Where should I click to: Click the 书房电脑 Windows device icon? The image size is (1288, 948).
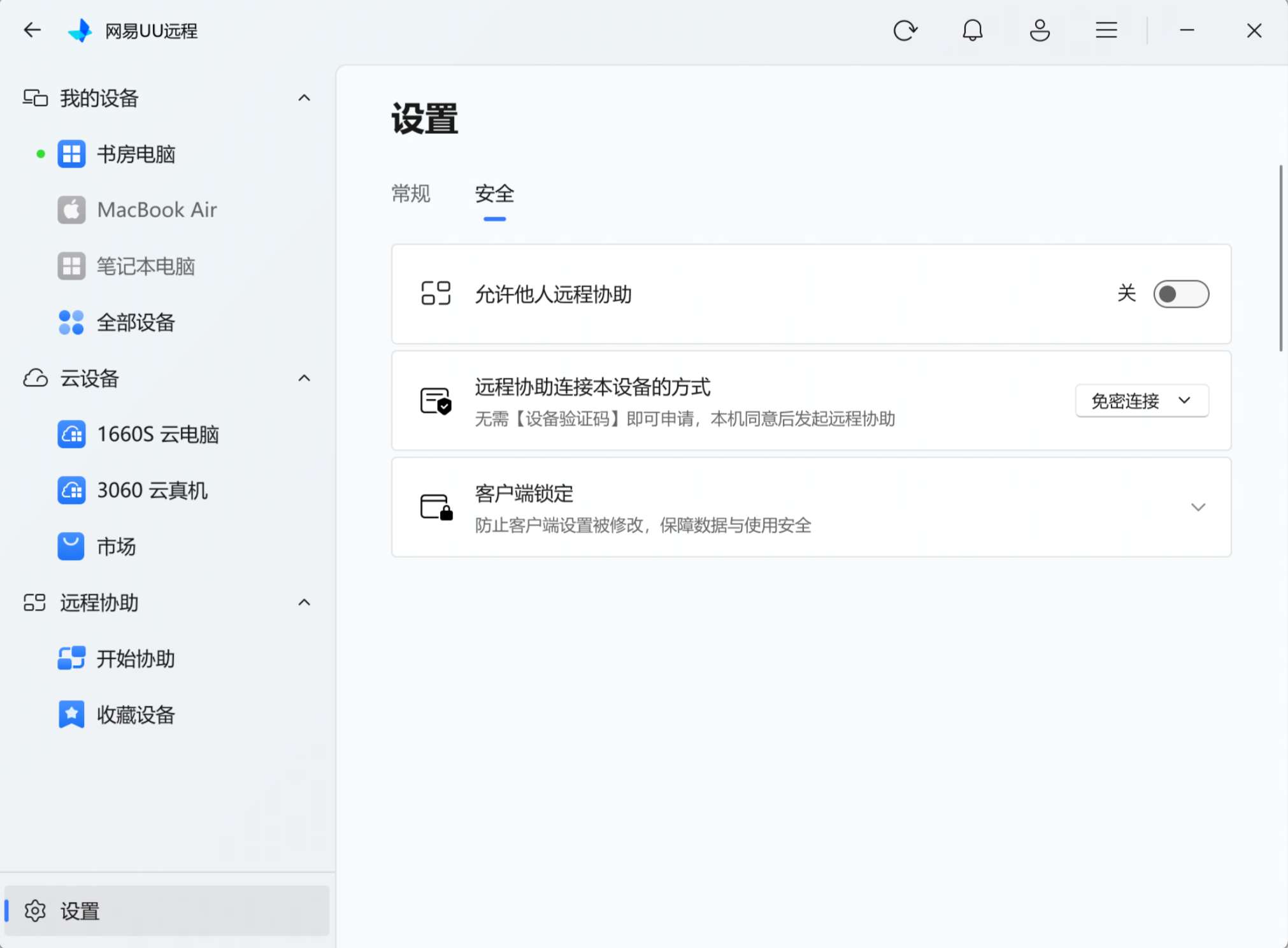(x=71, y=154)
